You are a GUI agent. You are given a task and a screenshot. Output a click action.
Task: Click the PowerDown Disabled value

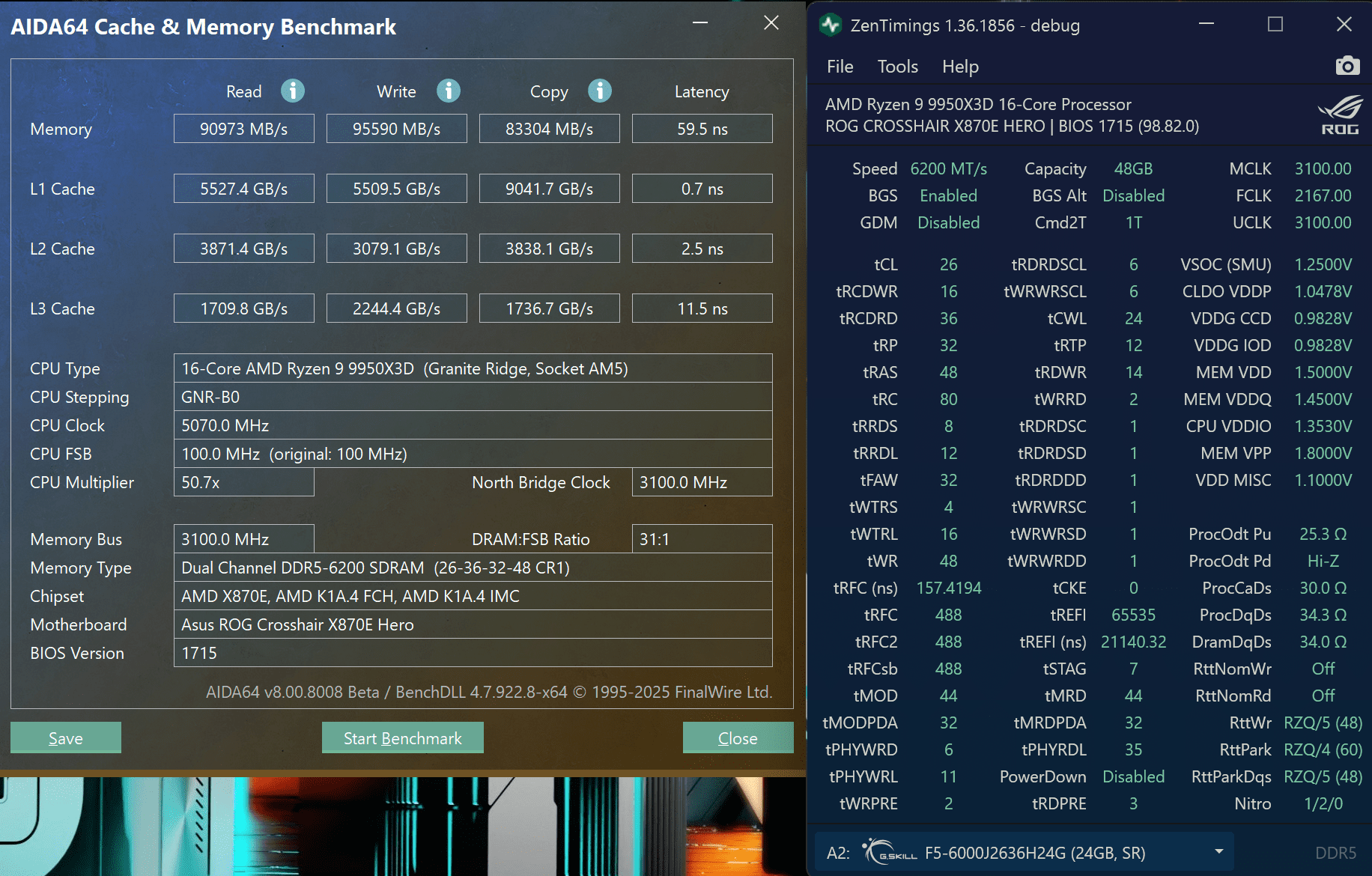(1133, 776)
